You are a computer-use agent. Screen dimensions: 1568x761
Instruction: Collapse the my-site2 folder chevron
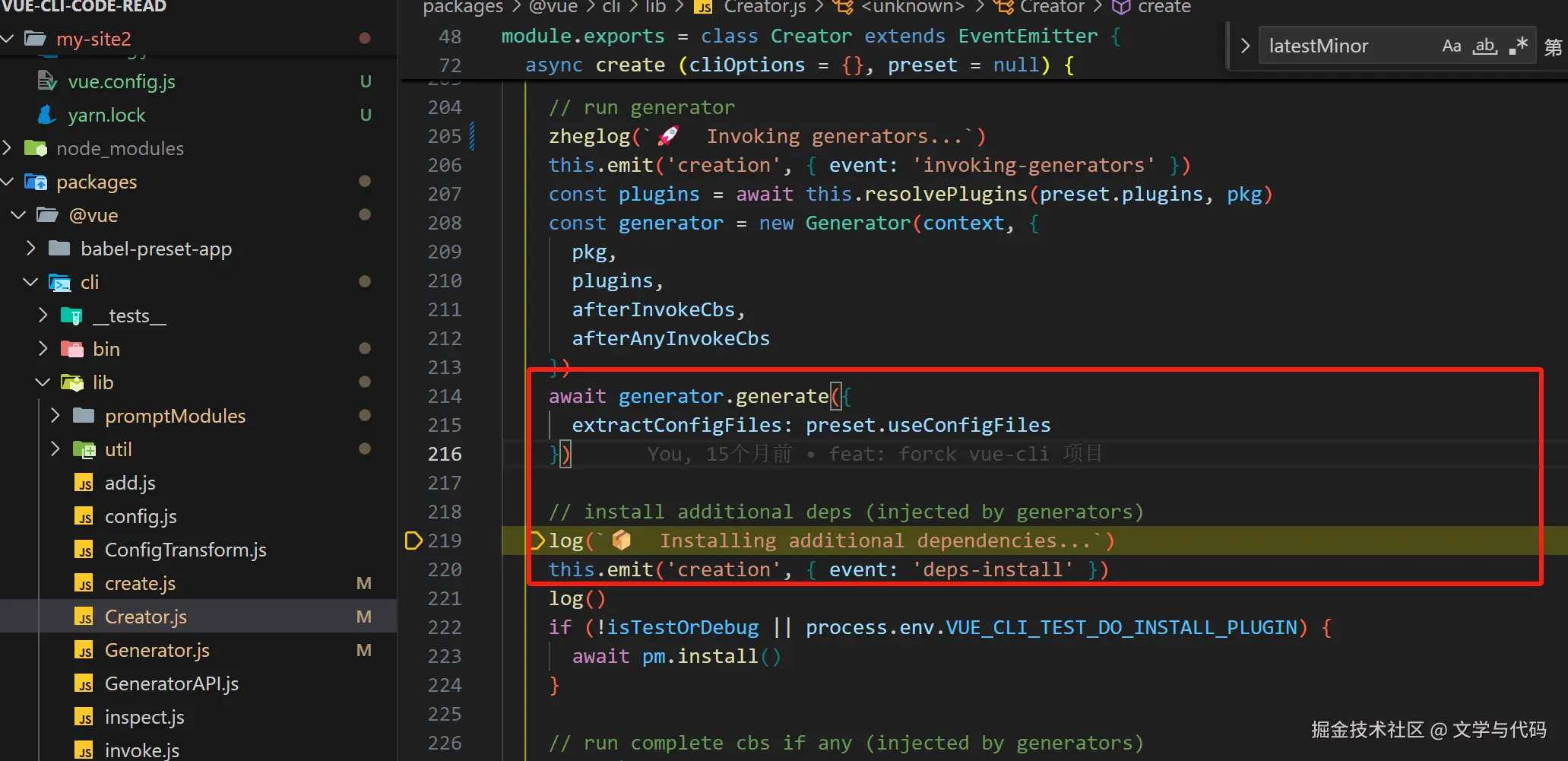pyautogui.click(x=8, y=38)
